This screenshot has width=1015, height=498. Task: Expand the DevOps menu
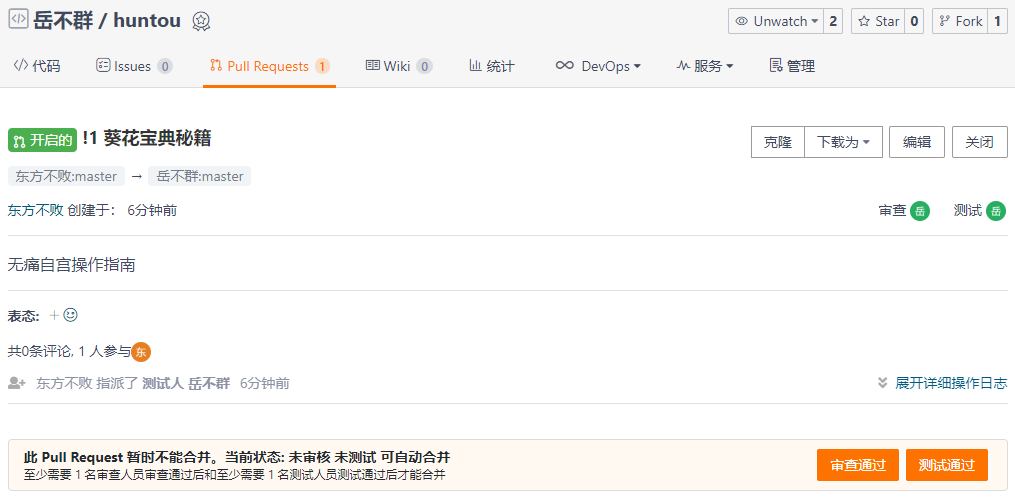pos(598,66)
